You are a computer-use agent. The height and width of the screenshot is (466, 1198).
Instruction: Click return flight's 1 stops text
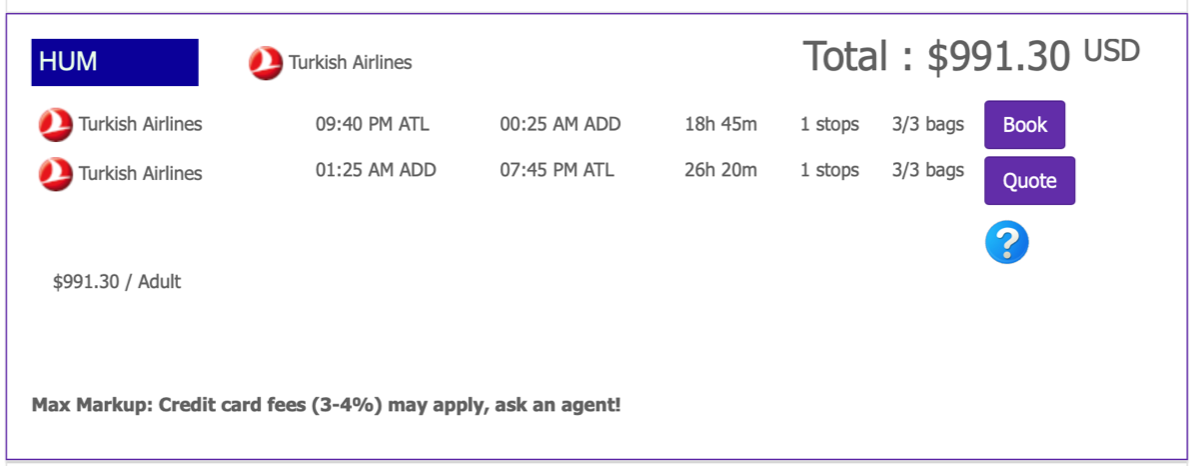pos(829,170)
